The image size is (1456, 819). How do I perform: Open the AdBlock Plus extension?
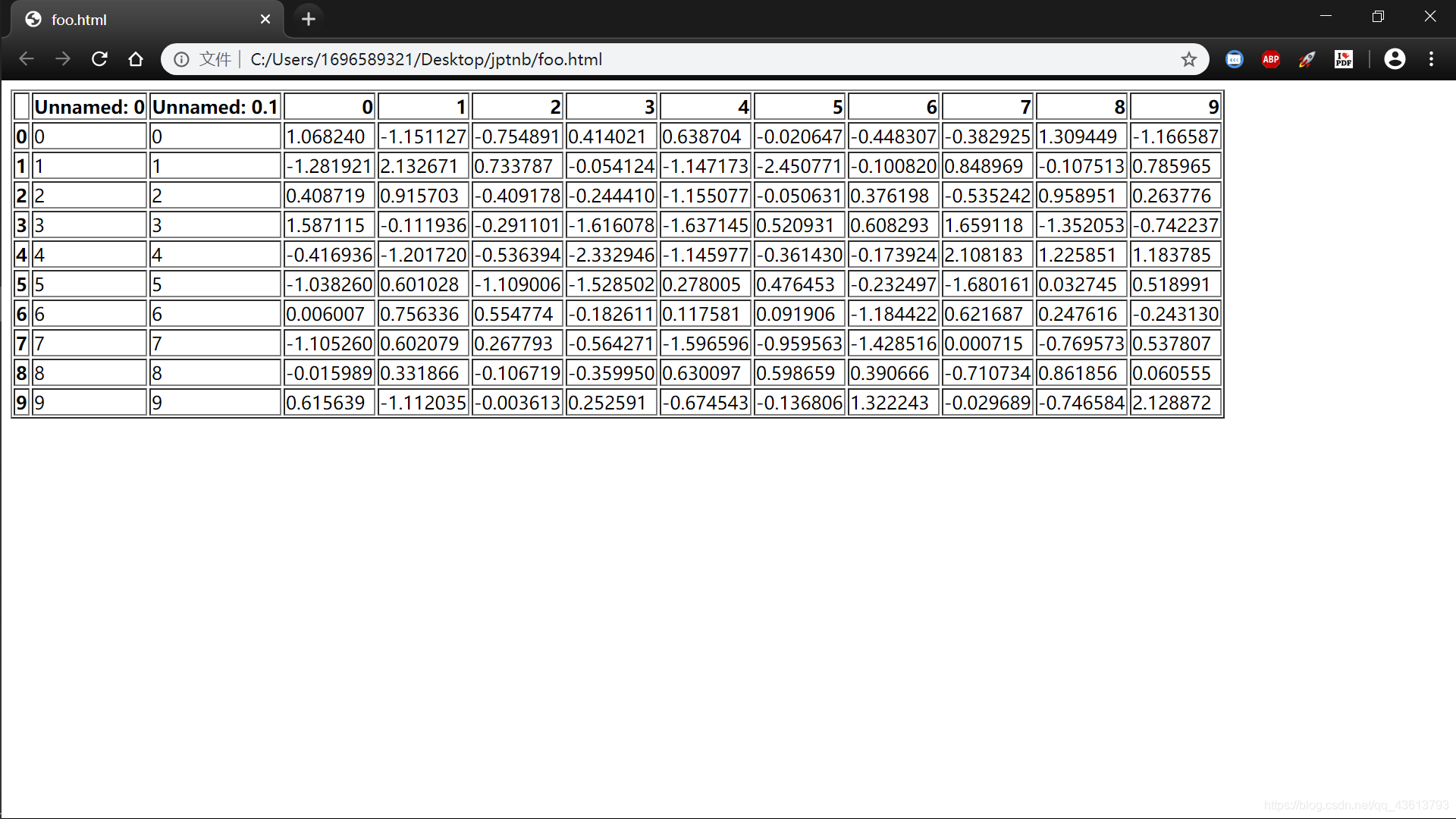point(1271,59)
